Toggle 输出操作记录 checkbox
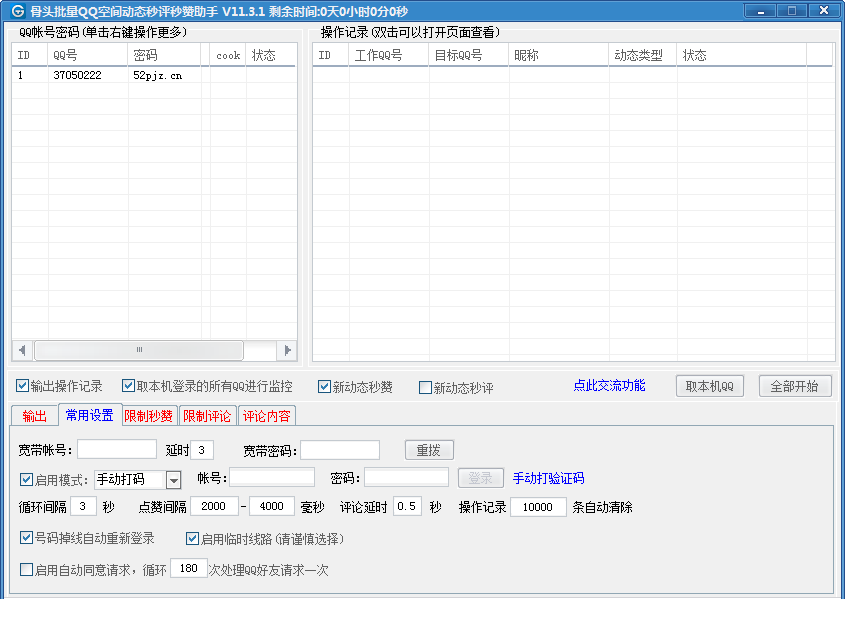845x622 pixels. (x=22, y=386)
